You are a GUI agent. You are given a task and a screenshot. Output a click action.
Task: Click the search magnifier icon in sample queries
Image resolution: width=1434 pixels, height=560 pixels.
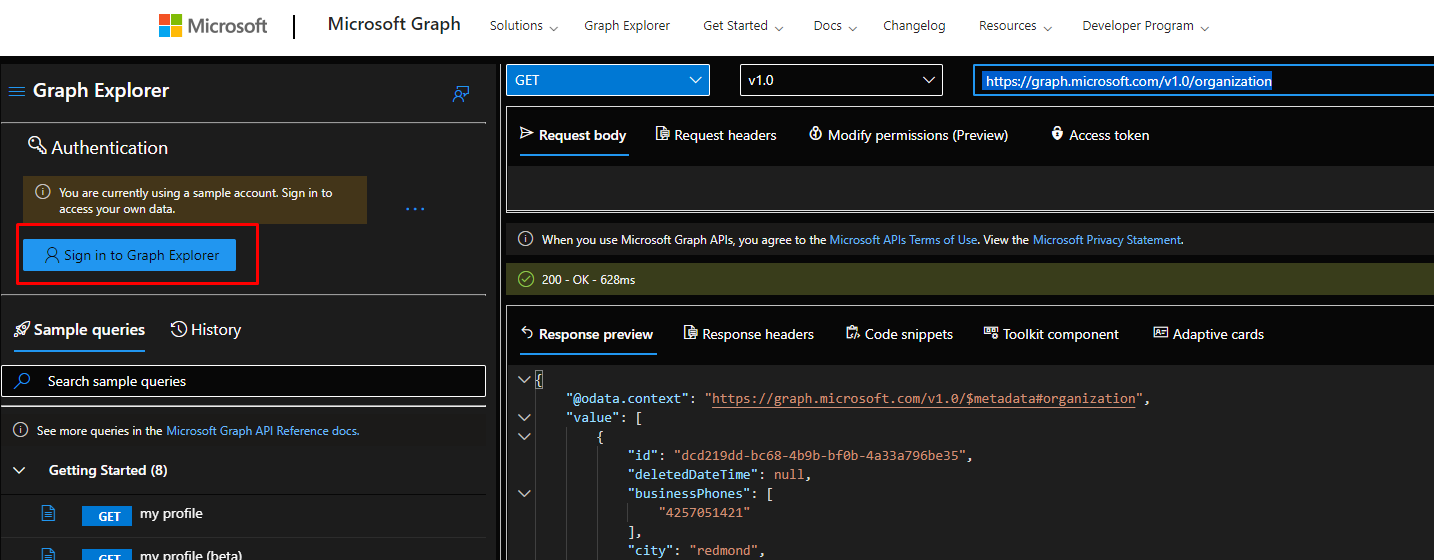pos(23,381)
